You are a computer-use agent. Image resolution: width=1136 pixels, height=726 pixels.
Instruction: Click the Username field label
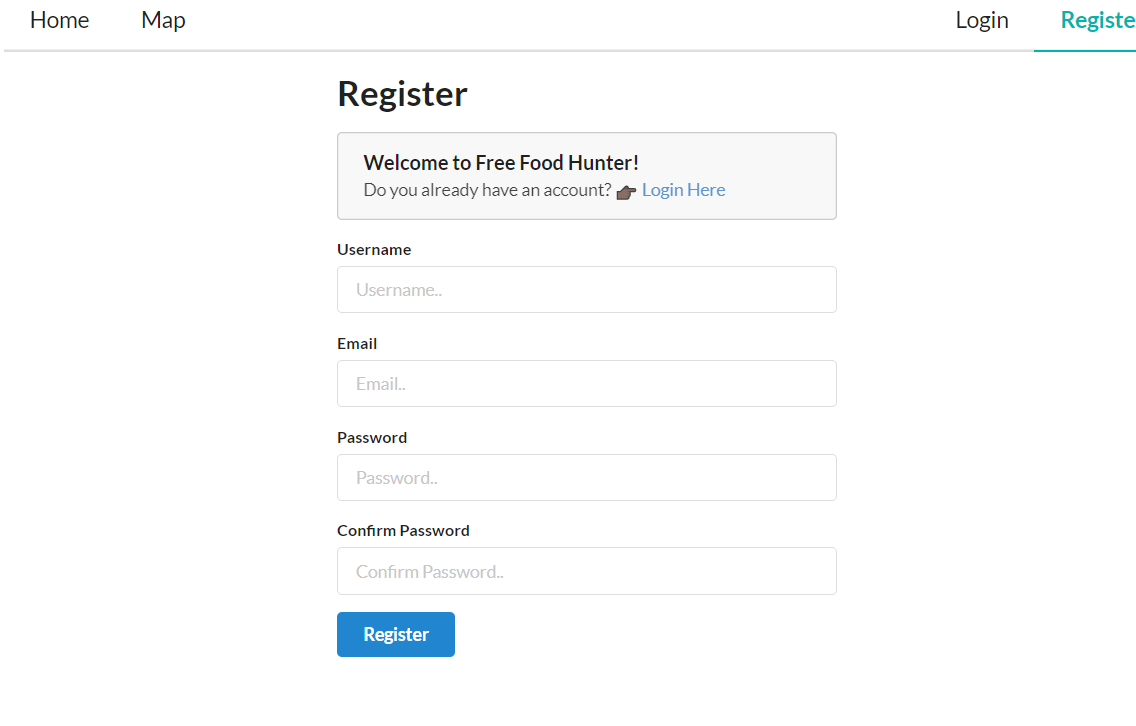point(374,249)
